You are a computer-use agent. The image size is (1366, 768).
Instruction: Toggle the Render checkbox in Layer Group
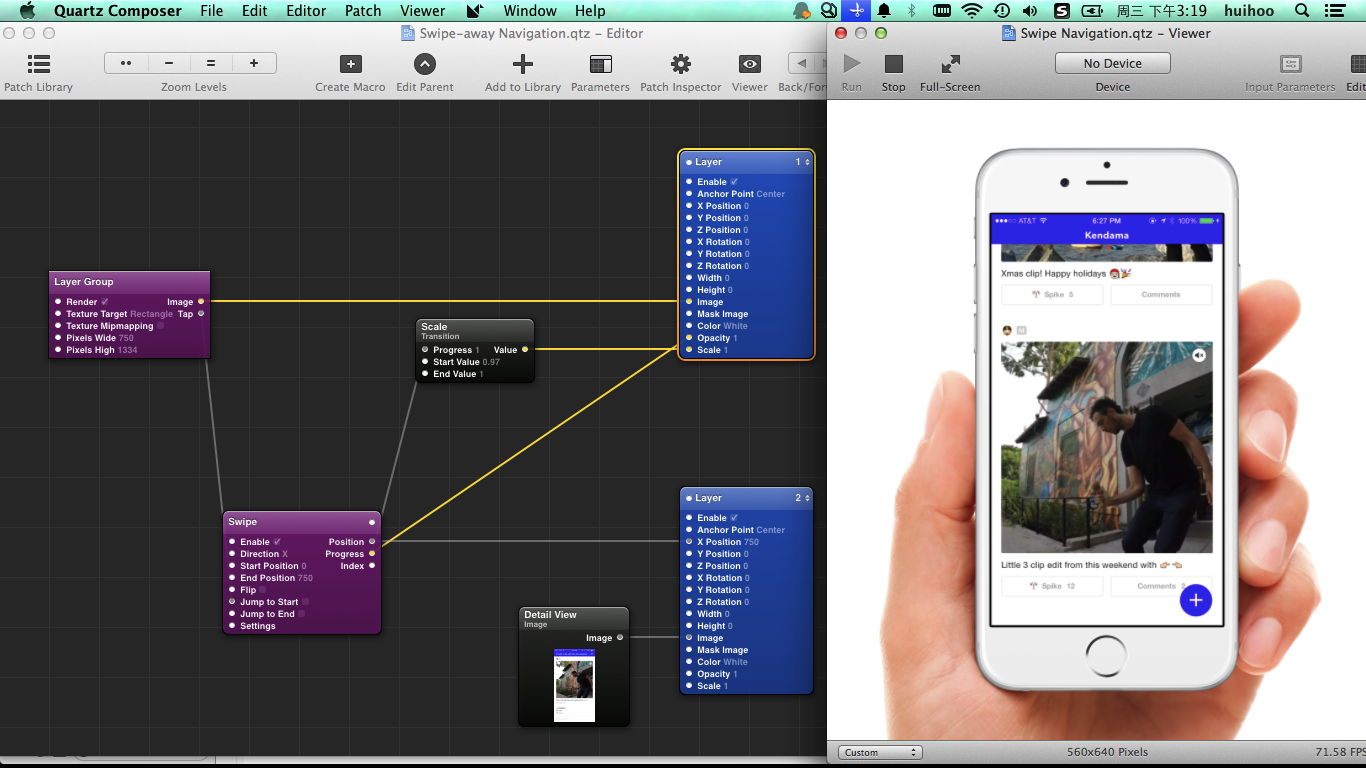(x=105, y=302)
